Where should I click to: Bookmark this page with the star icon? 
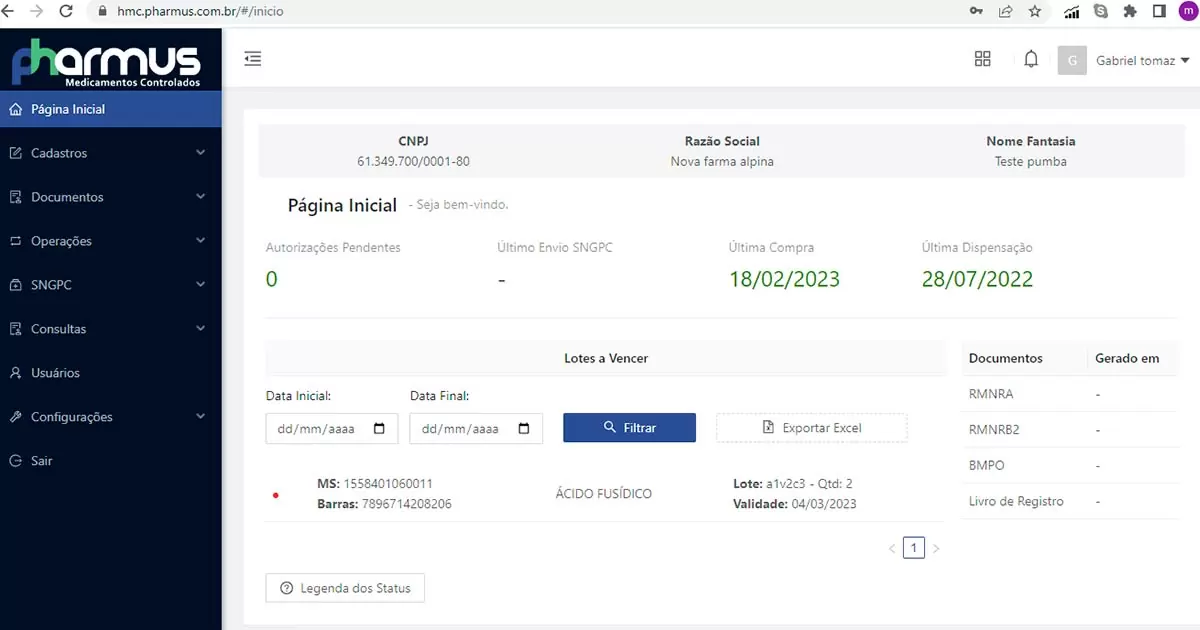(x=1035, y=12)
